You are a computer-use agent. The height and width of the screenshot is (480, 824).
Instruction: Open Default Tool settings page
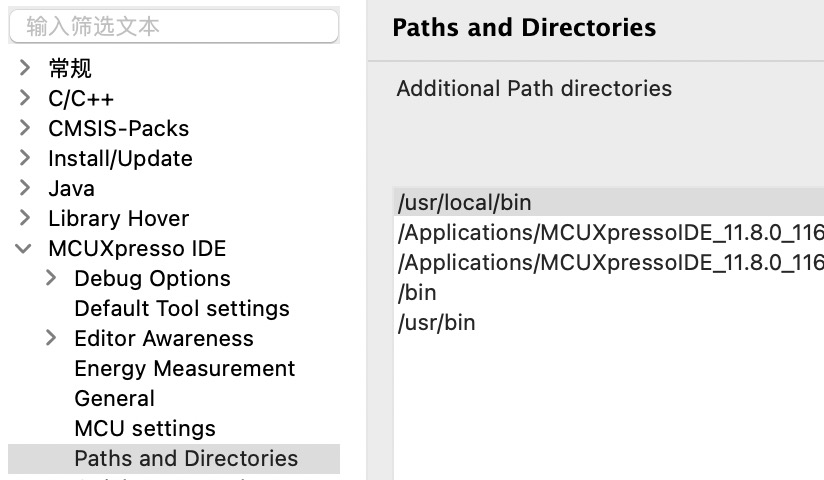point(181,308)
